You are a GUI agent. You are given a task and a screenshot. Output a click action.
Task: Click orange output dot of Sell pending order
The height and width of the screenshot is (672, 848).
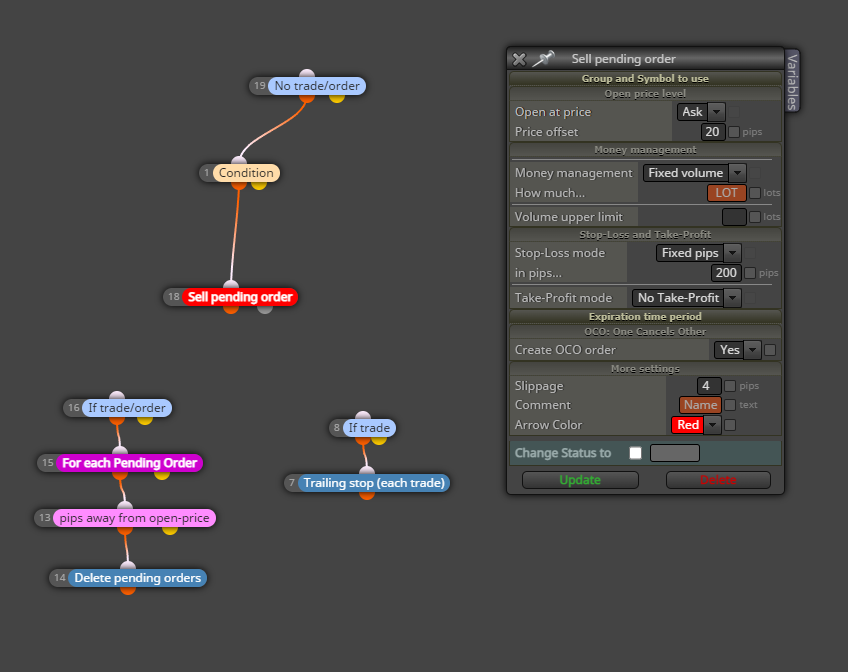point(231,309)
